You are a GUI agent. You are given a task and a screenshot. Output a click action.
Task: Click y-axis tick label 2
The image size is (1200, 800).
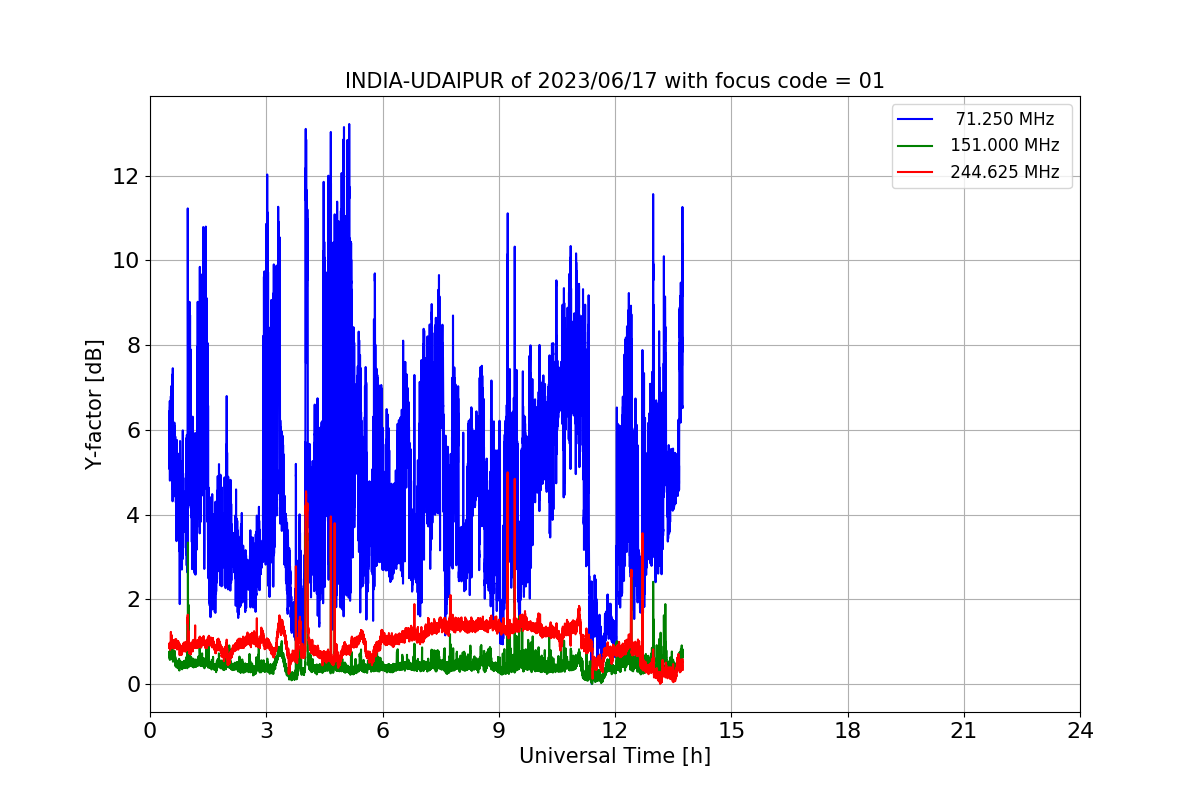(x=133, y=600)
